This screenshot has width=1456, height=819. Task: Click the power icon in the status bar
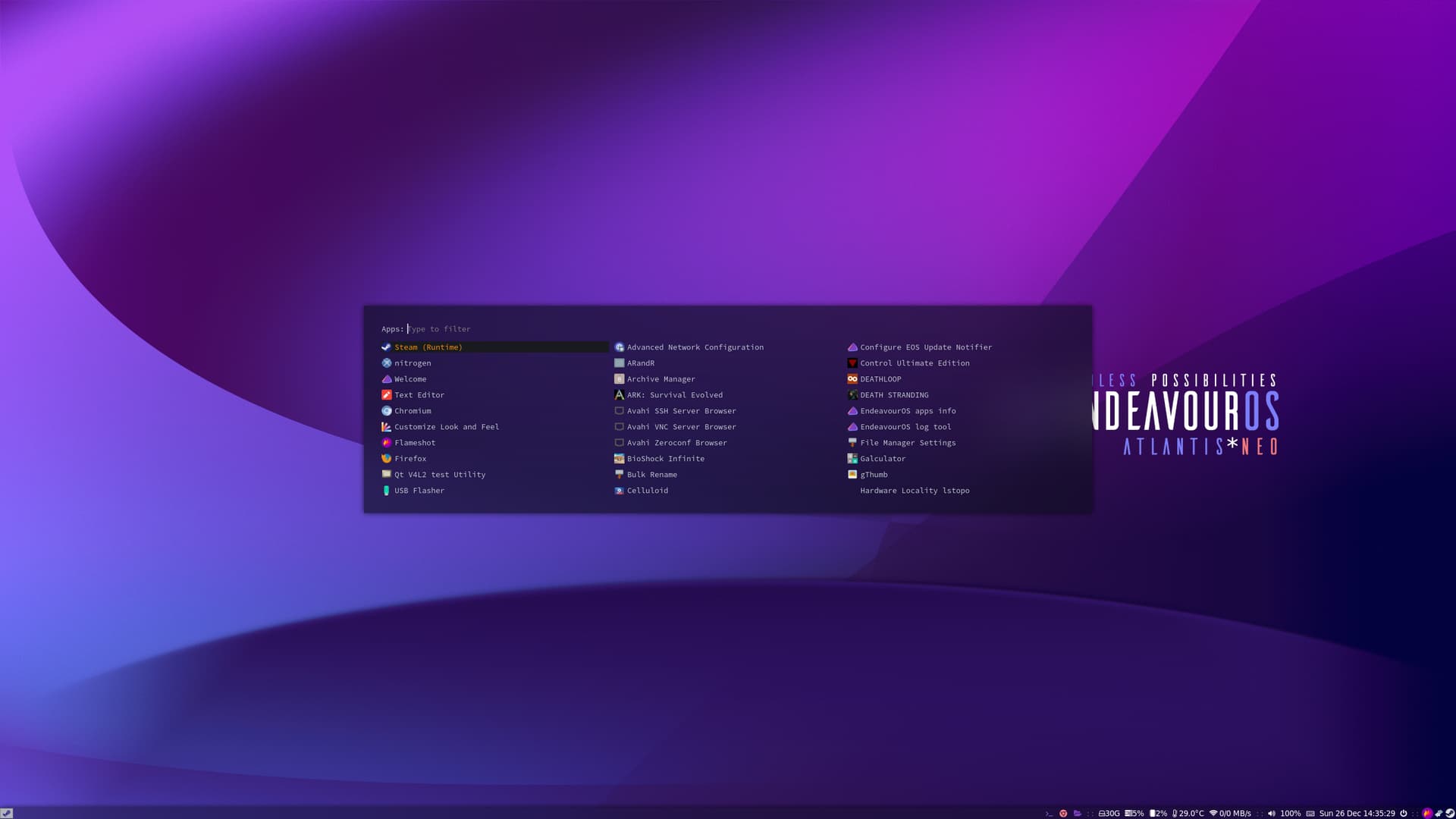pyautogui.click(x=1403, y=814)
